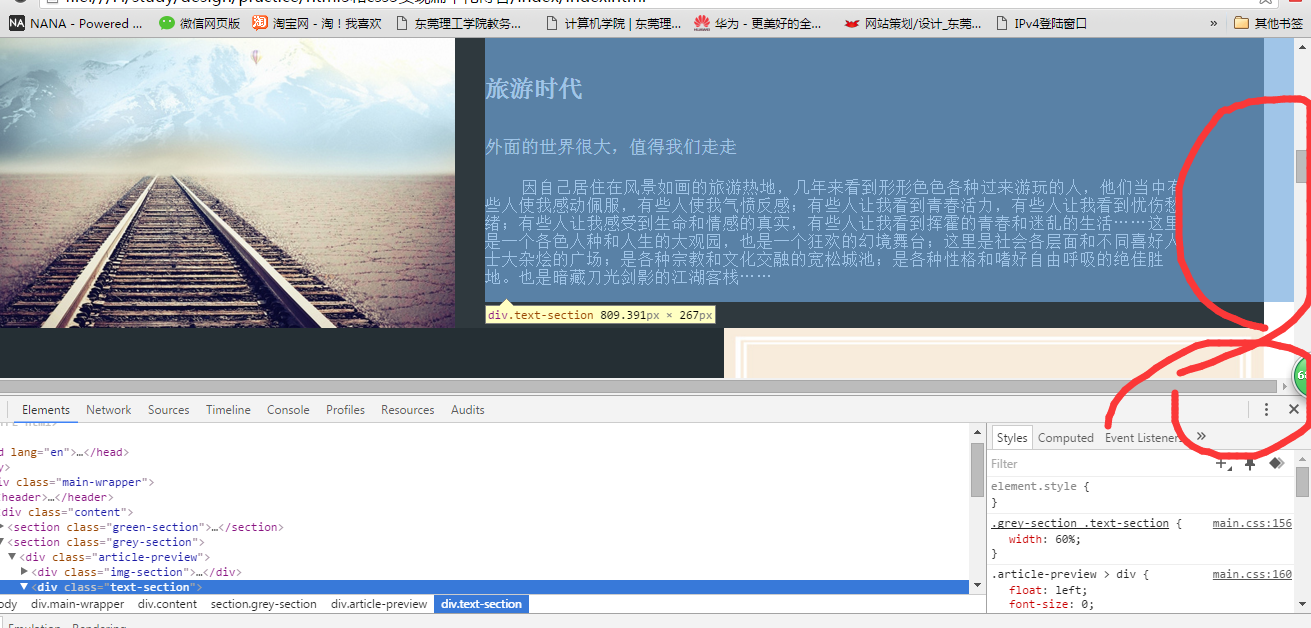
Task: Collapse the text-section div node
Action: (25, 587)
